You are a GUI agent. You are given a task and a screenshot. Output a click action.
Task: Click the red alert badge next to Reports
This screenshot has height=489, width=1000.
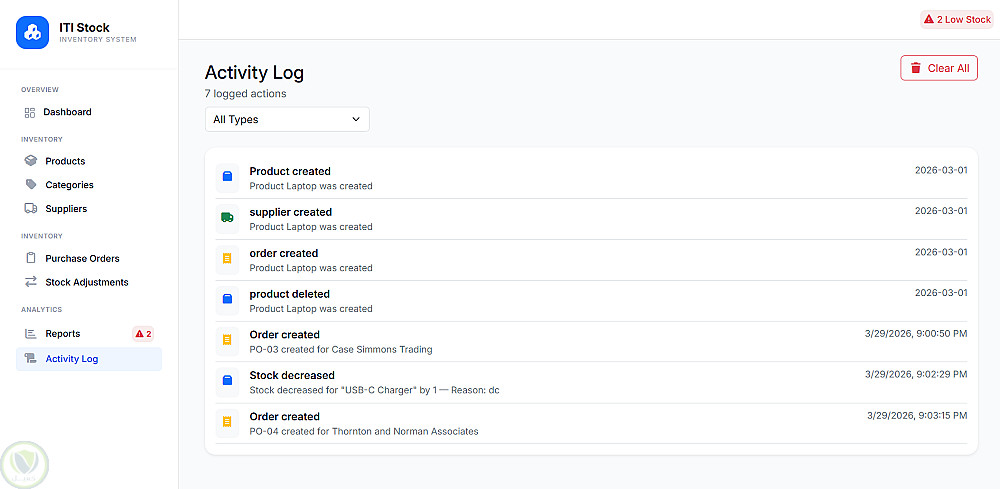point(143,334)
